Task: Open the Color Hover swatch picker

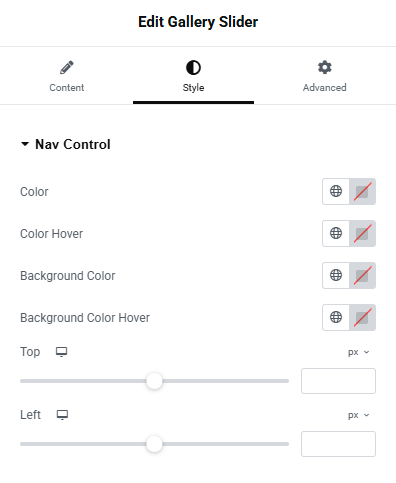Action: [x=362, y=233]
